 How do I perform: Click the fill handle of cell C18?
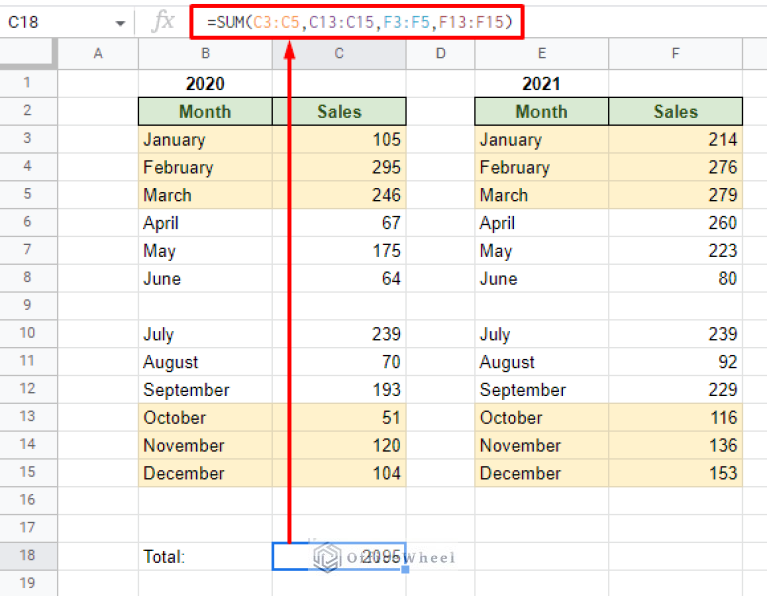pyautogui.click(x=405, y=570)
